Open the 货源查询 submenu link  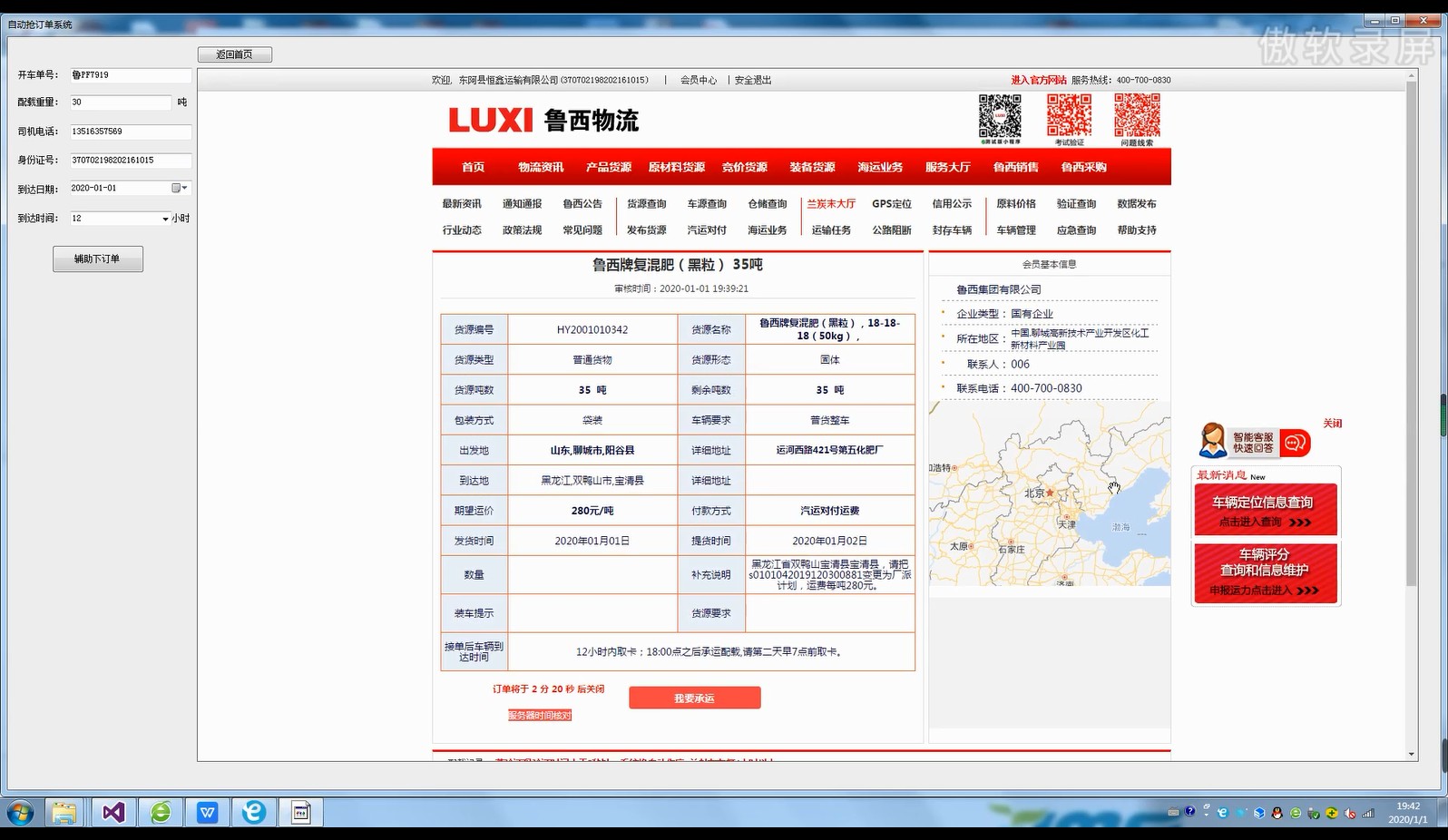point(647,204)
